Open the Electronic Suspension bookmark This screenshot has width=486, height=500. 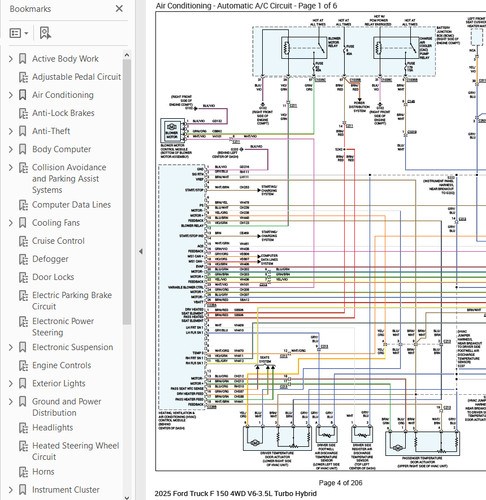click(73, 347)
